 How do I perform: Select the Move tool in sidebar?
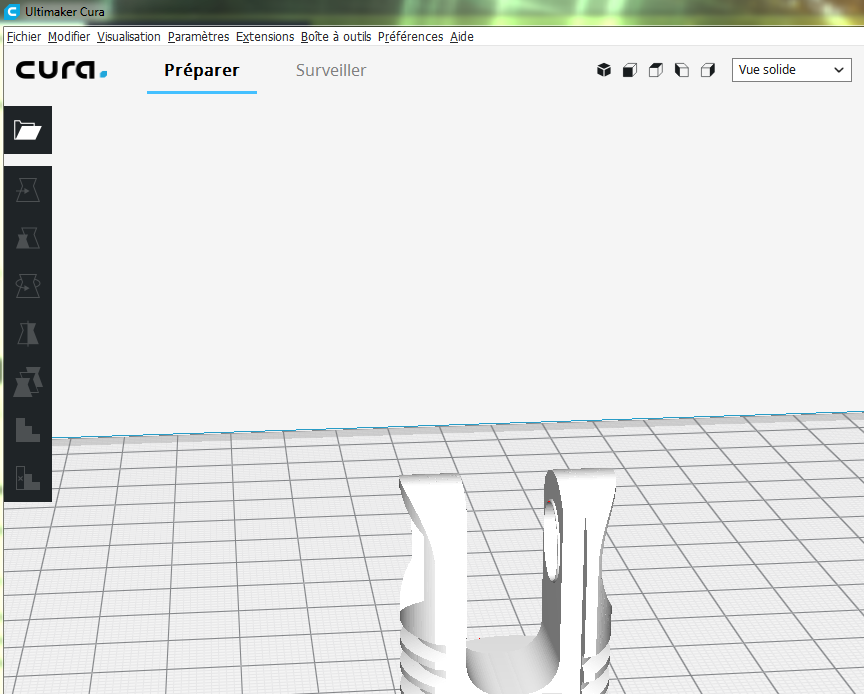point(28,190)
